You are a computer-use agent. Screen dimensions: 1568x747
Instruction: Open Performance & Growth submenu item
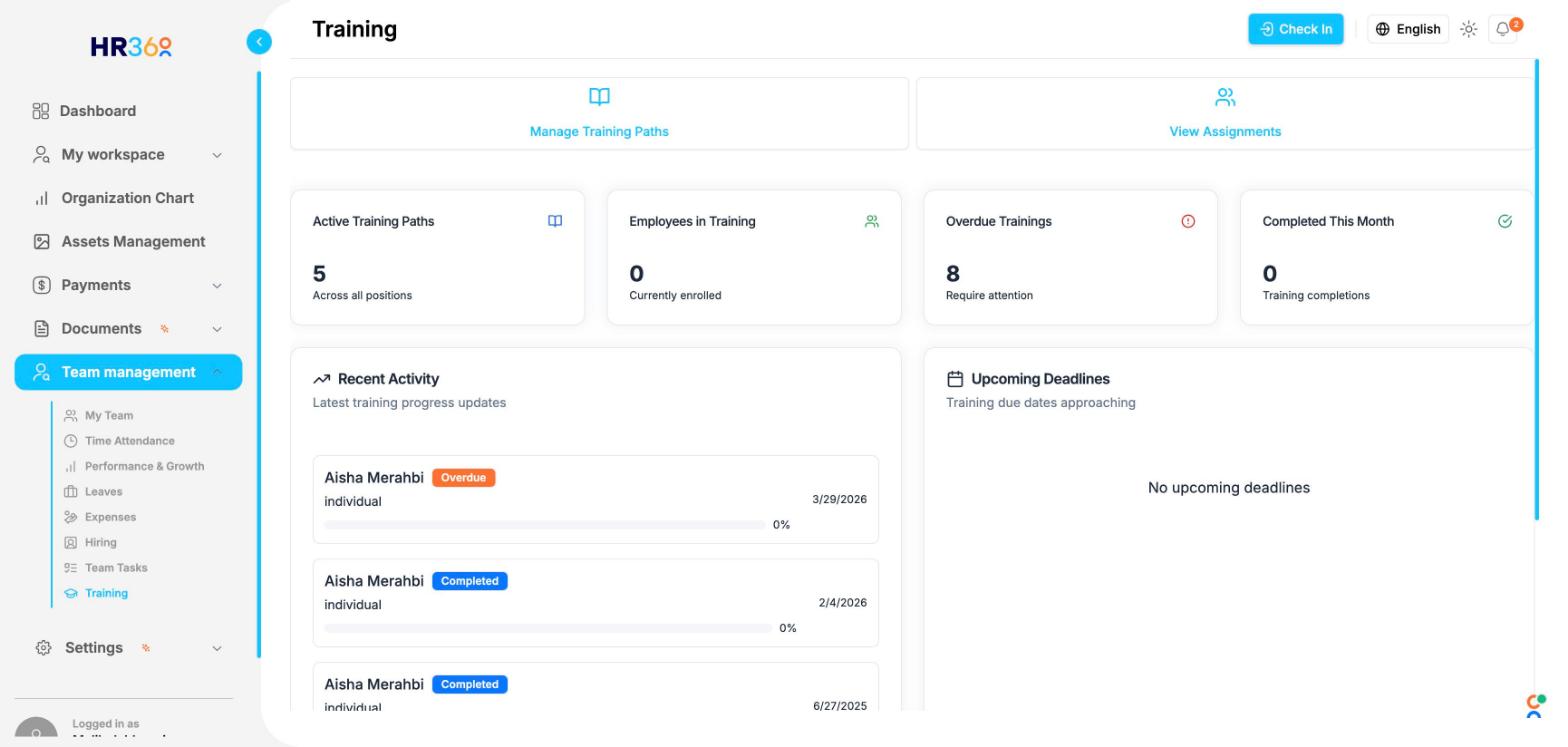[x=144, y=466]
